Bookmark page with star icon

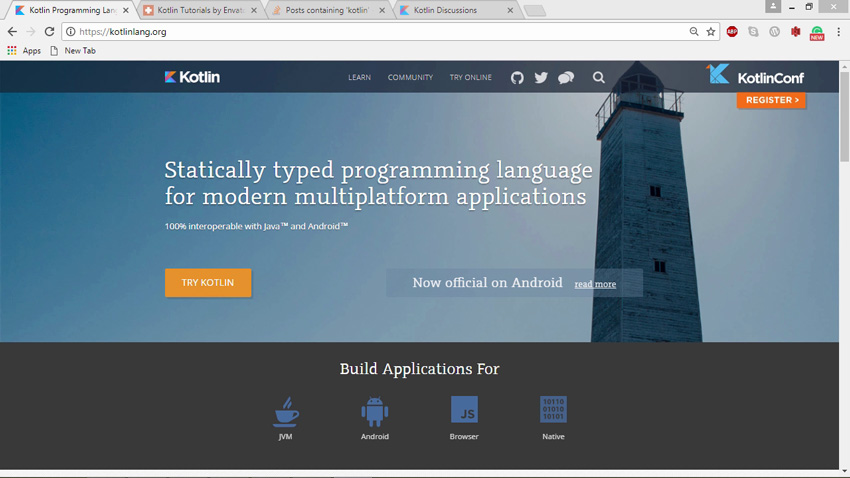click(711, 31)
